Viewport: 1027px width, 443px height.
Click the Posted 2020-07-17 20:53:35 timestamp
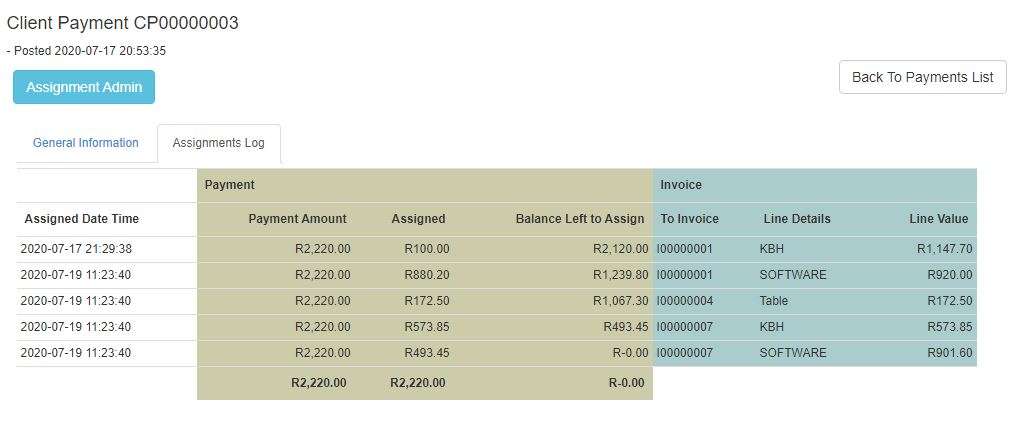tap(88, 51)
